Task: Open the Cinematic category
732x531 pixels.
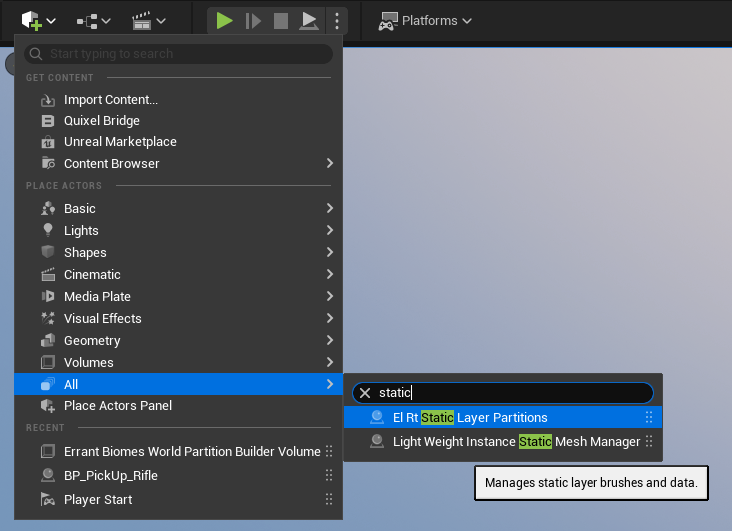Action: click(x=178, y=274)
